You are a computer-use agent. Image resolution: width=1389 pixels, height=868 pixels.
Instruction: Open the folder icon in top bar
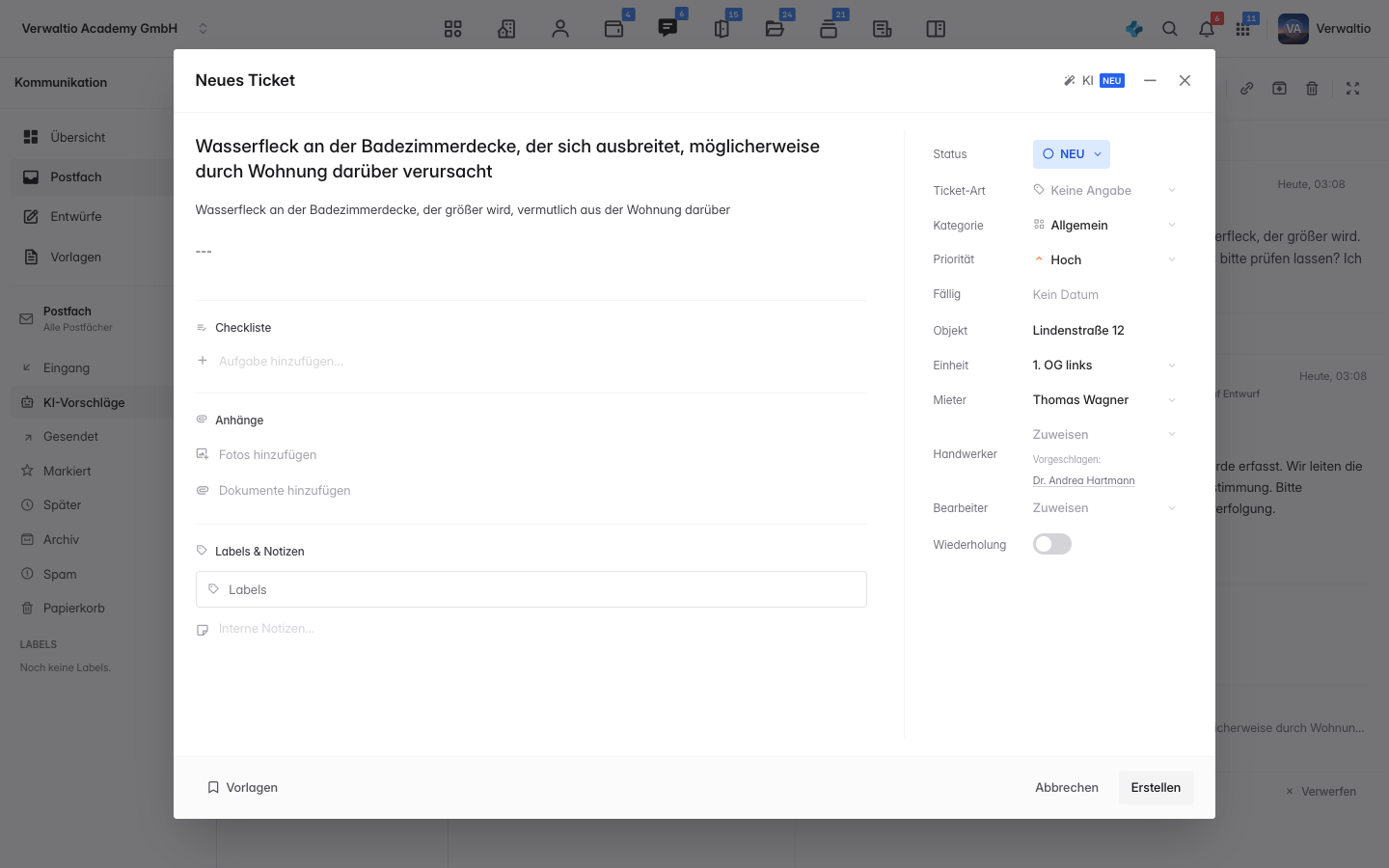(775, 29)
